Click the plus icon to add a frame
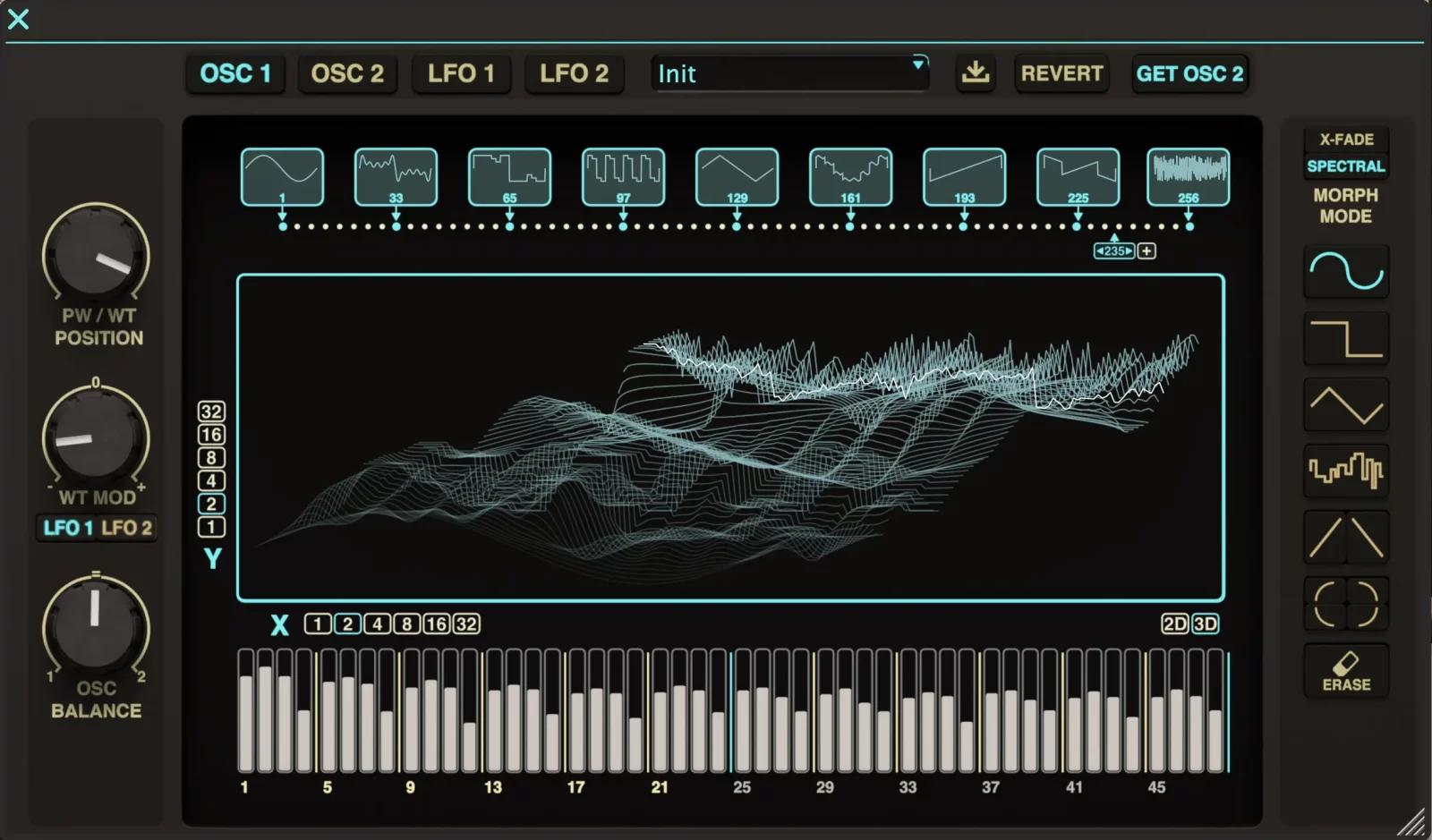Screen dimensions: 1432x840 [x=1146, y=250]
